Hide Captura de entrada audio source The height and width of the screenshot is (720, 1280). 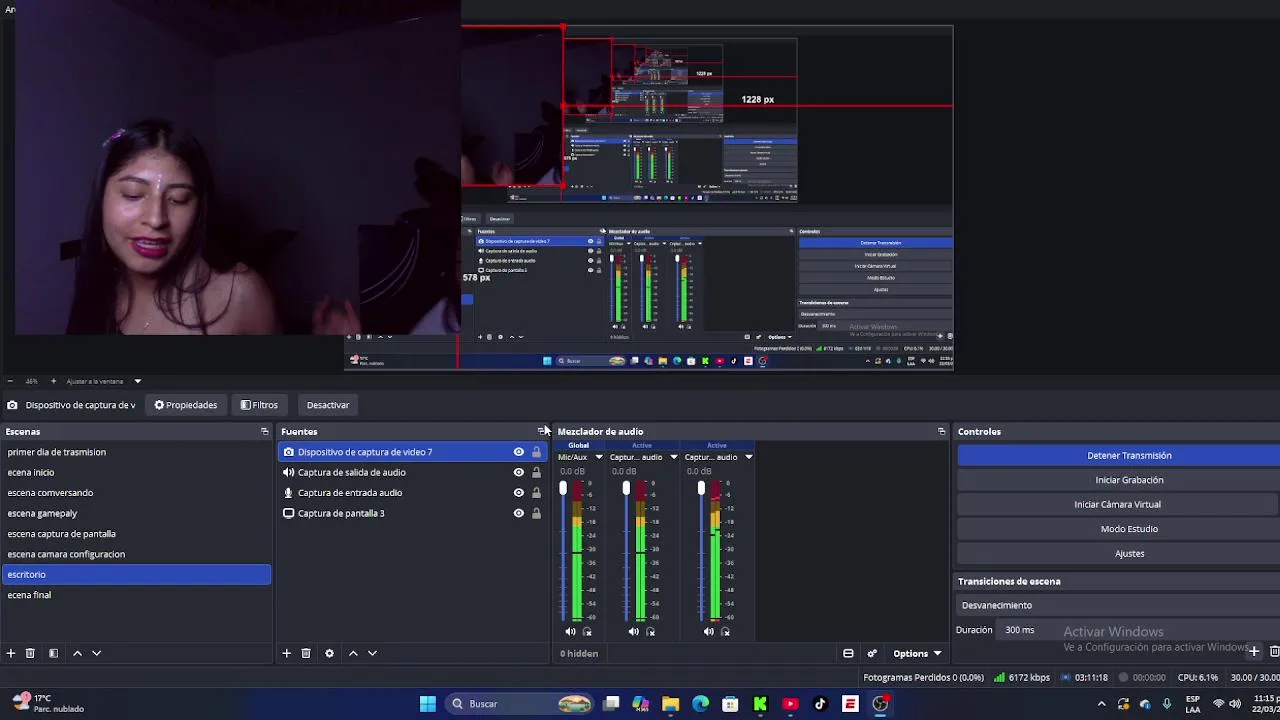coord(518,492)
